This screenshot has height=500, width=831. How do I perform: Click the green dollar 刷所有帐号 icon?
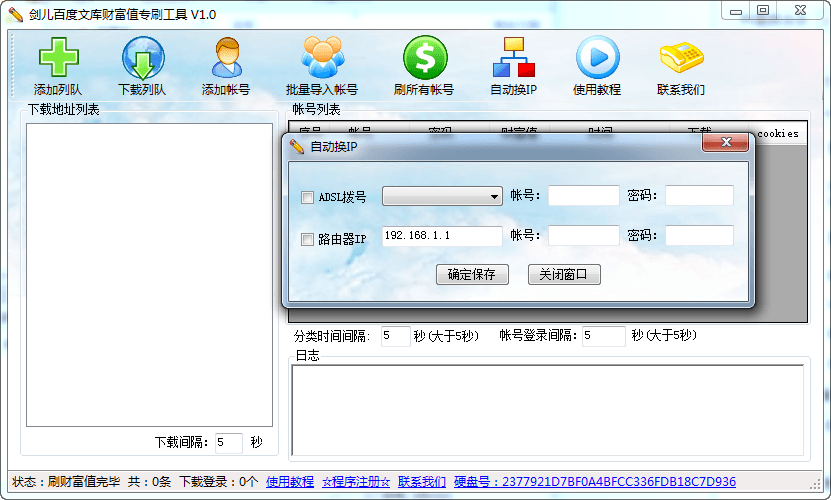pyautogui.click(x=425, y=57)
